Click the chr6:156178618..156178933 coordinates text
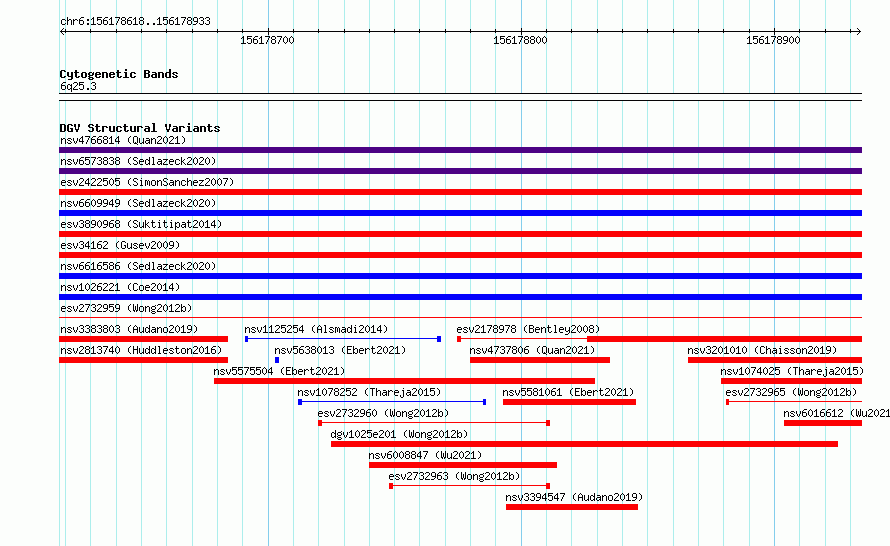The width and height of the screenshot is (890, 546). pyautogui.click(x=135, y=22)
